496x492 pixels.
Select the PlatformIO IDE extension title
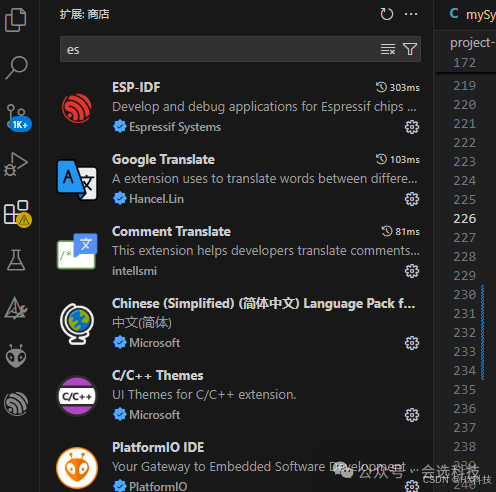coord(158,447)
